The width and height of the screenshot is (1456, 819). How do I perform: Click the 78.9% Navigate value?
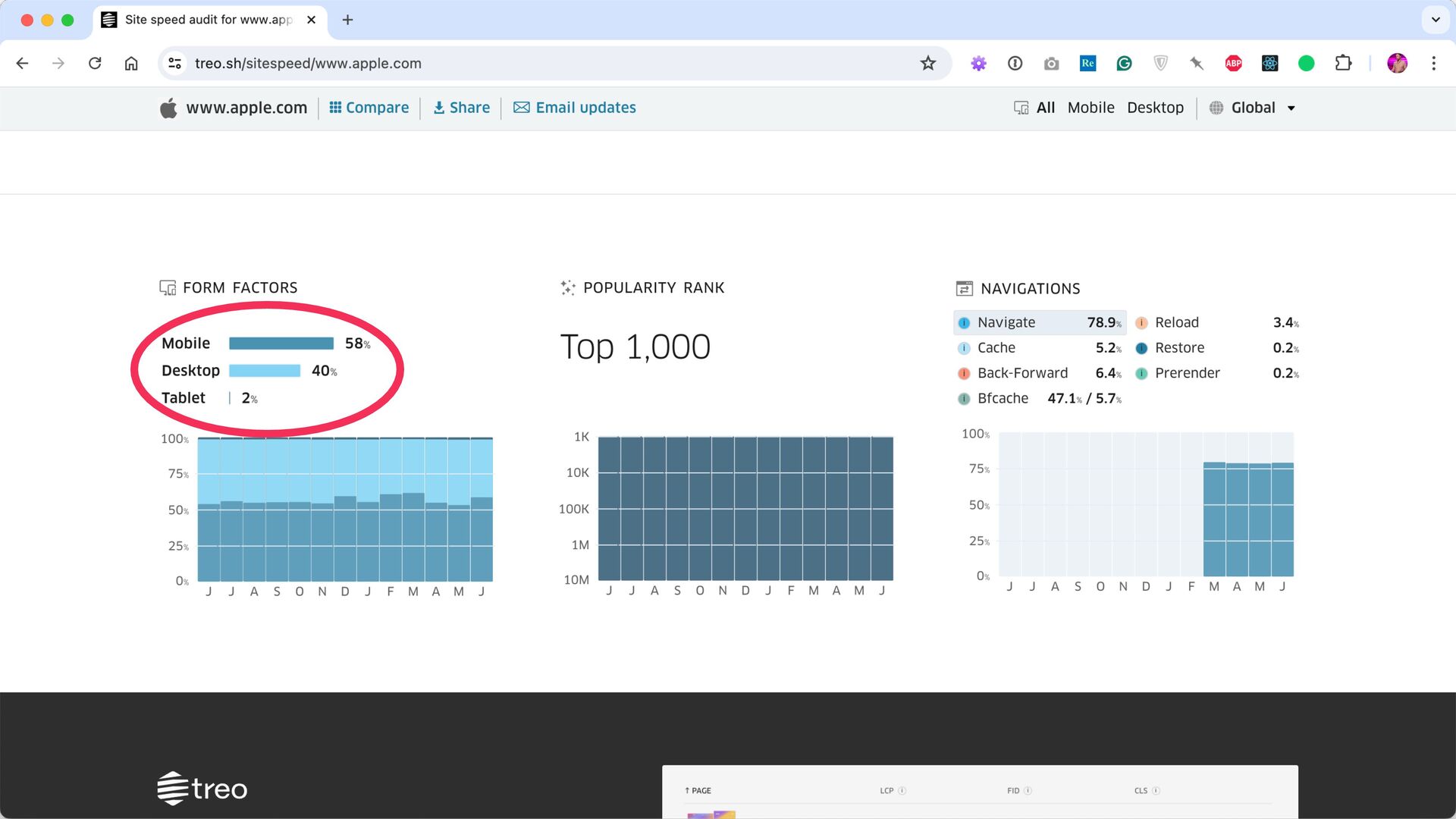[1104, 322]
